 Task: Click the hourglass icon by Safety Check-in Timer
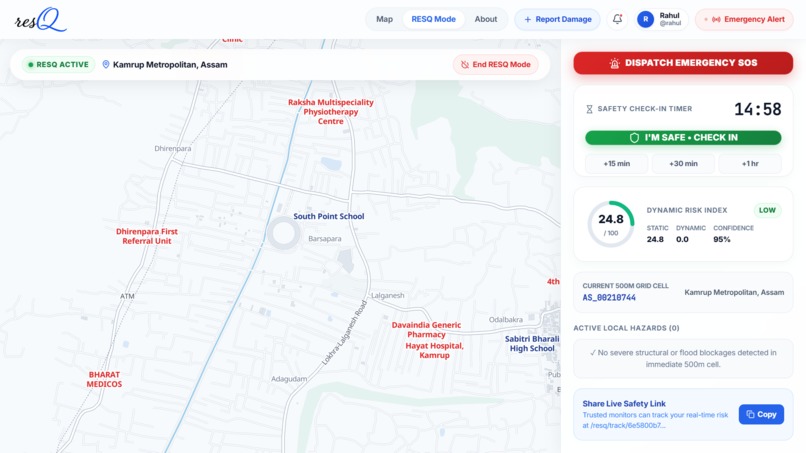589,109
